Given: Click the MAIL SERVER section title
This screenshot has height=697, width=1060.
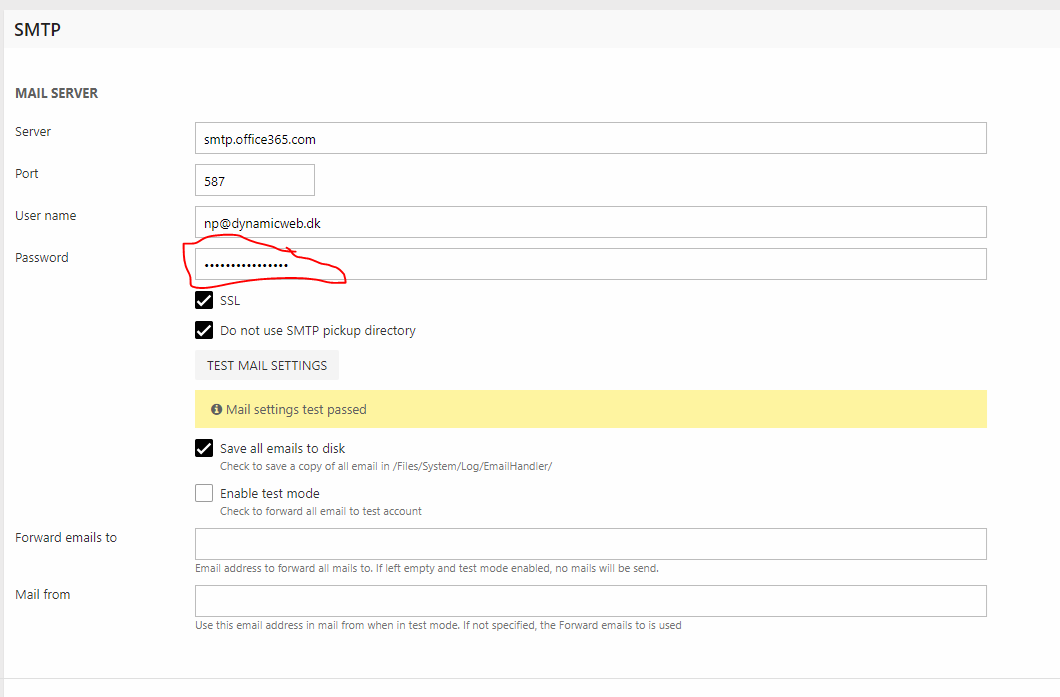Looking at the screenshot, I should (x=56, y=93).
